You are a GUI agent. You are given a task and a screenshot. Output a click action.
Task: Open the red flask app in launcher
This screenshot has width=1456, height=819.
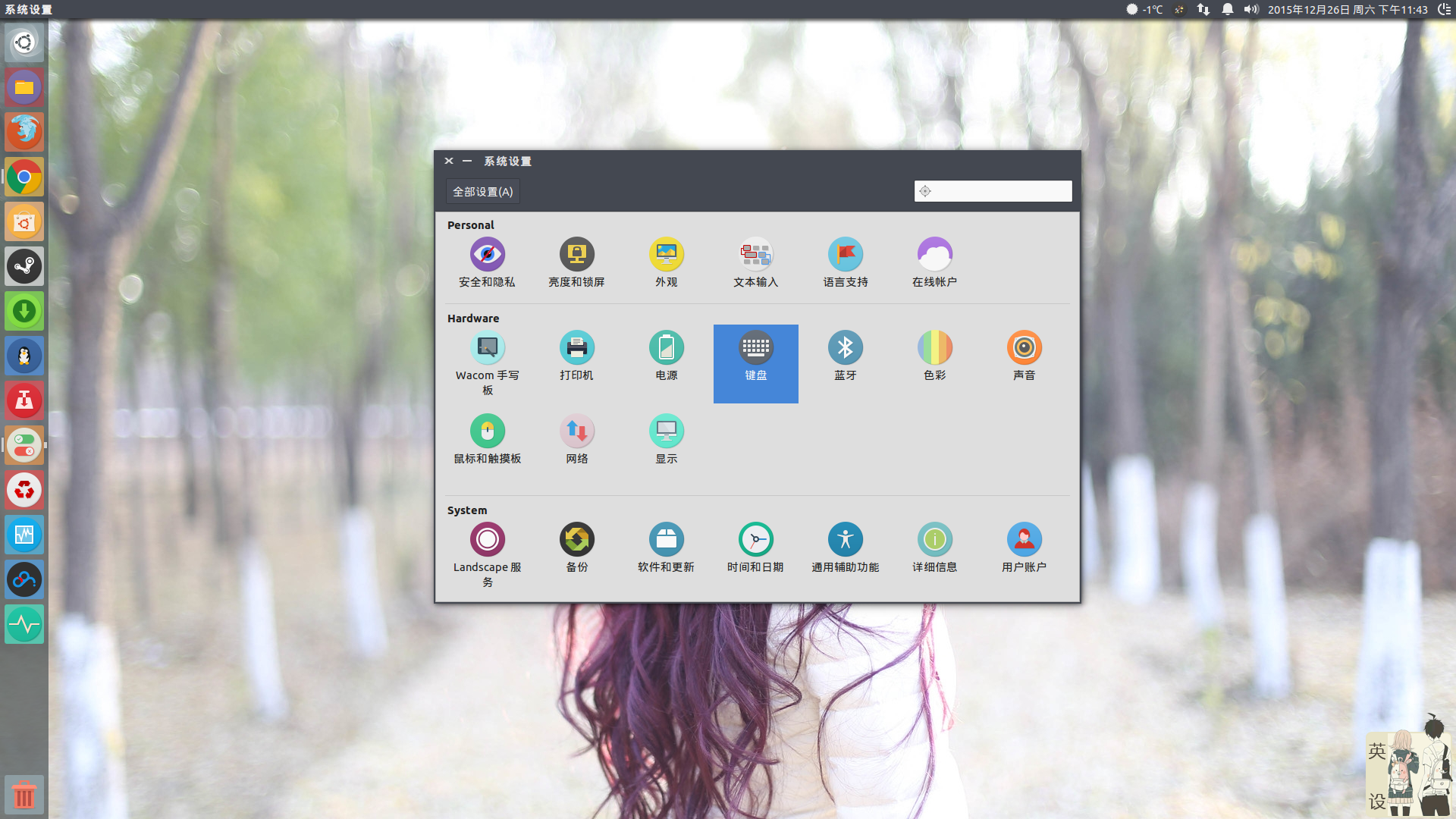(x=24, y=400)
